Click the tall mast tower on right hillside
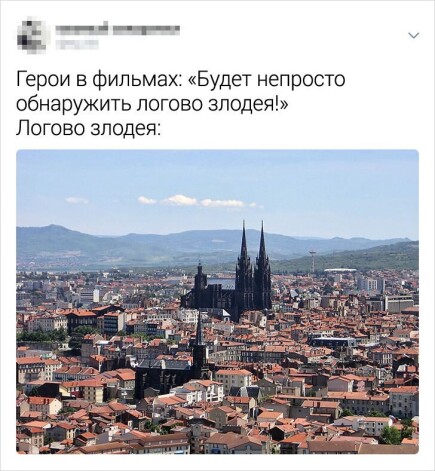 [x=312, y=261]
